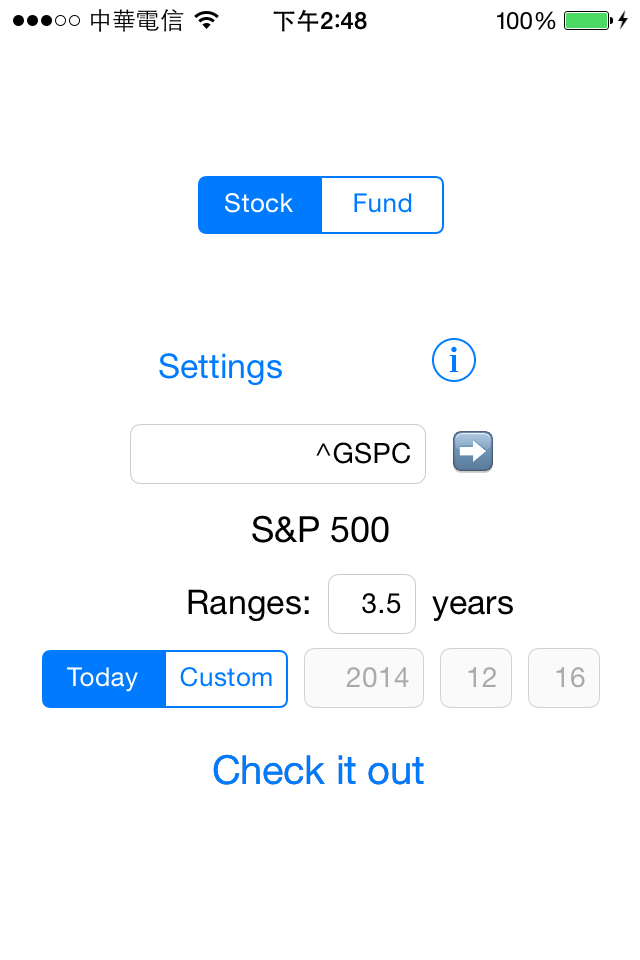Viewport: 640px width, 960px height.
Task: Tap the 2014 year field
Action: 364,678
